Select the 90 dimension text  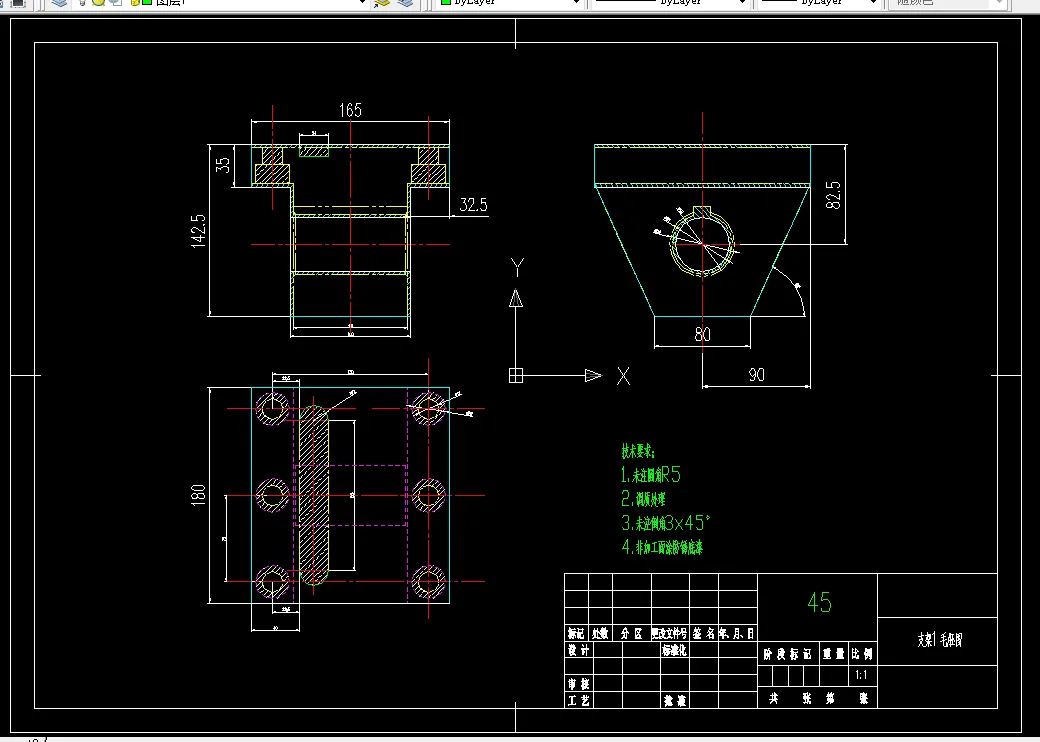tap(756, 375)
